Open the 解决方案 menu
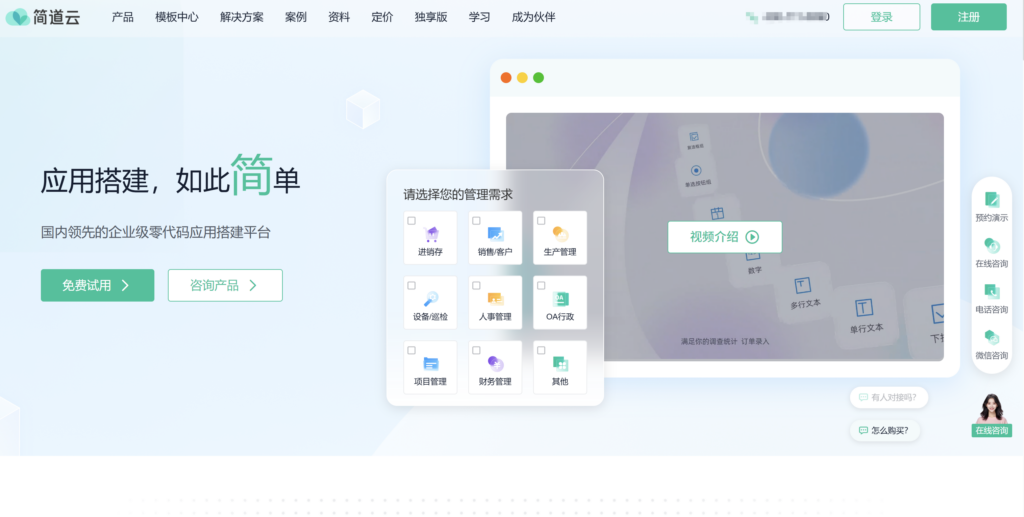Viewport: 1024px width, 517px height. pos(242,17)
